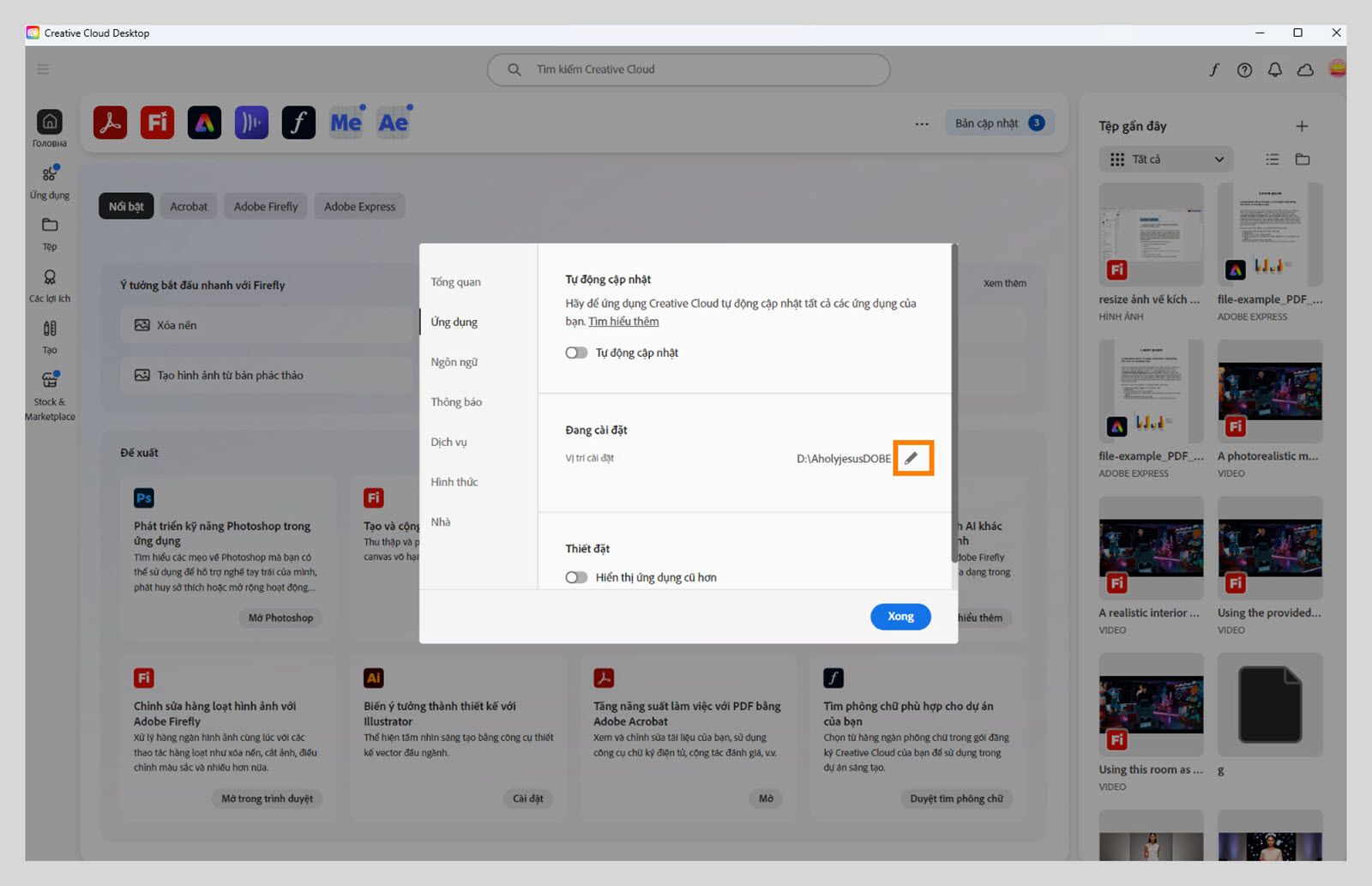Open the Tạo sidebar section
The width and height of the screenshot is (1372, 886).
coord(50,336)
